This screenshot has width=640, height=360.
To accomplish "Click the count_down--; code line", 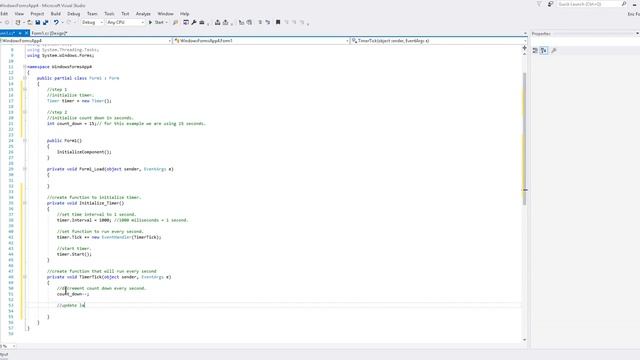I will 73,294.
